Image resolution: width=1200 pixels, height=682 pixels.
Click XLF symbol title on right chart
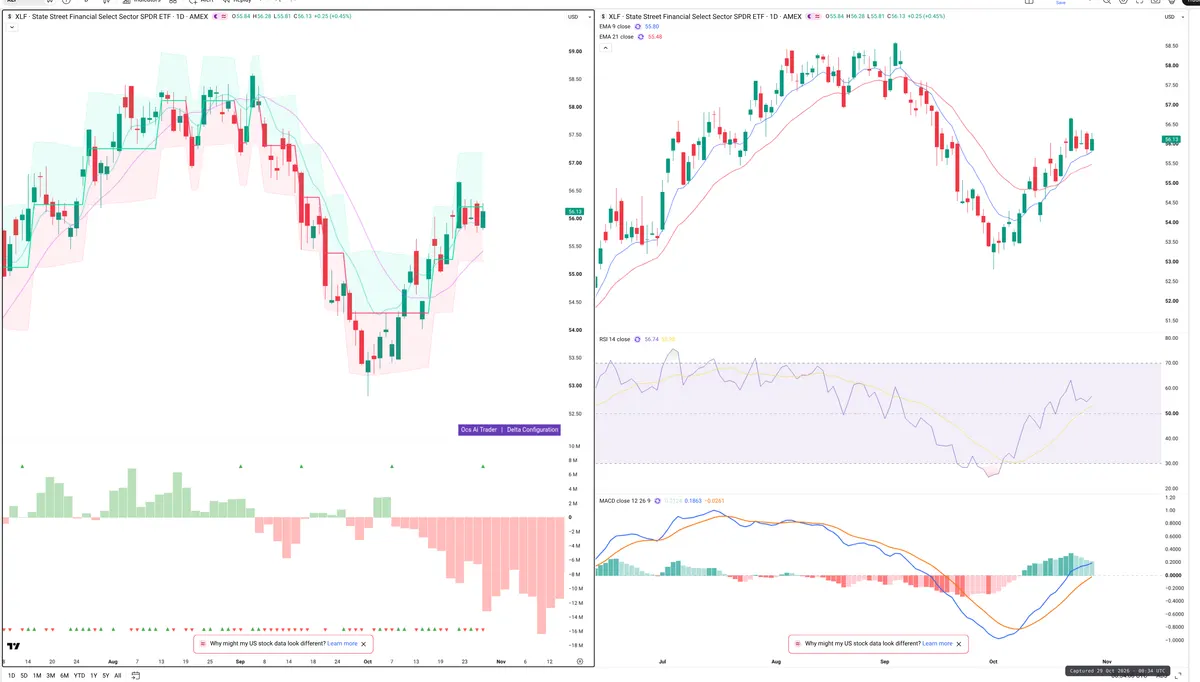pyautogui.click(x=705, y=17)
